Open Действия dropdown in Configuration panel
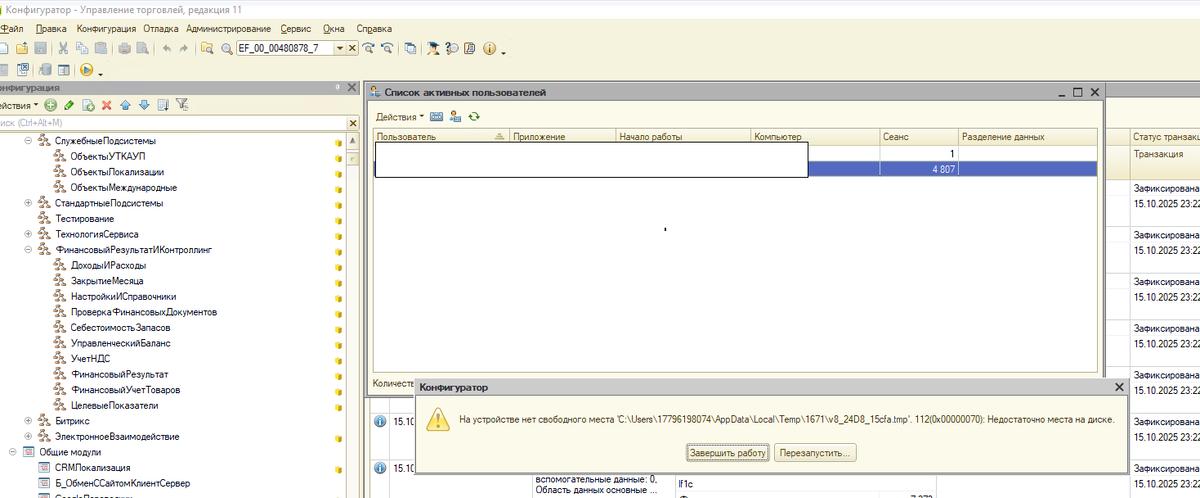This screenshot has height=498, width=1200. pyautogui.click(x=19, y=105)
